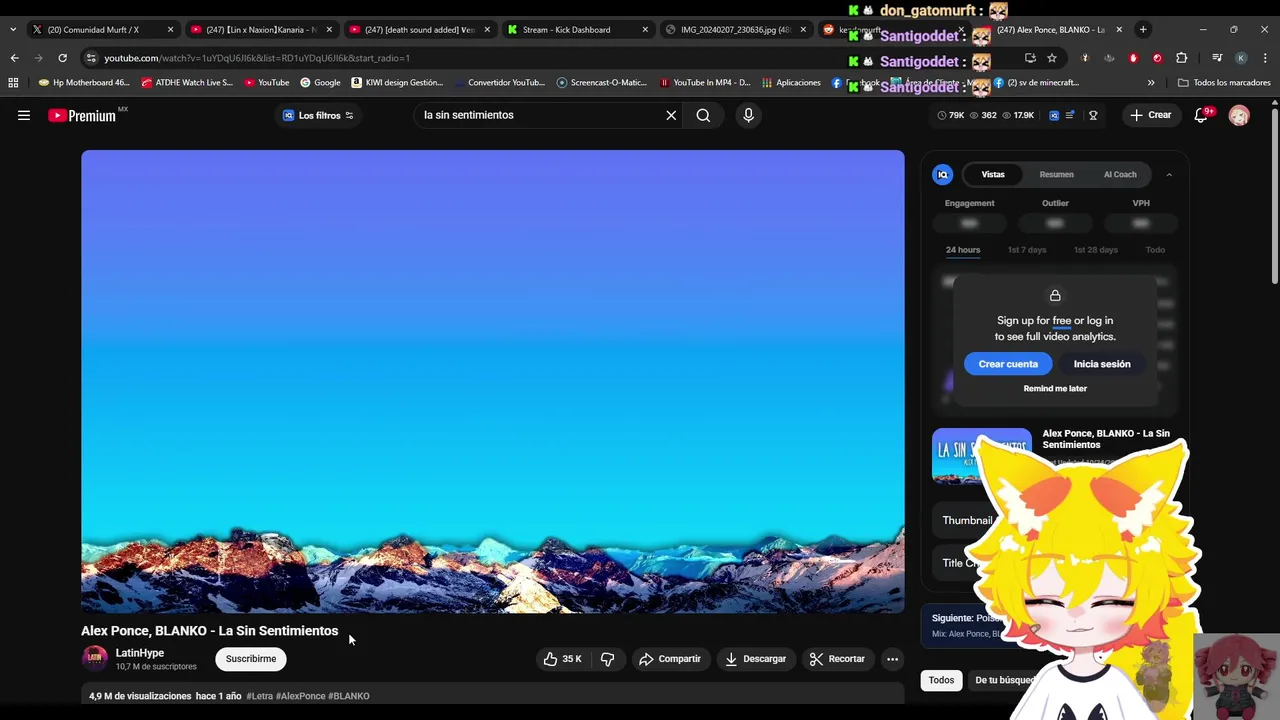This screenshot has width=1280, height=720.
Task: Download video with Descargar button
Action: click(x=755, y=659)
